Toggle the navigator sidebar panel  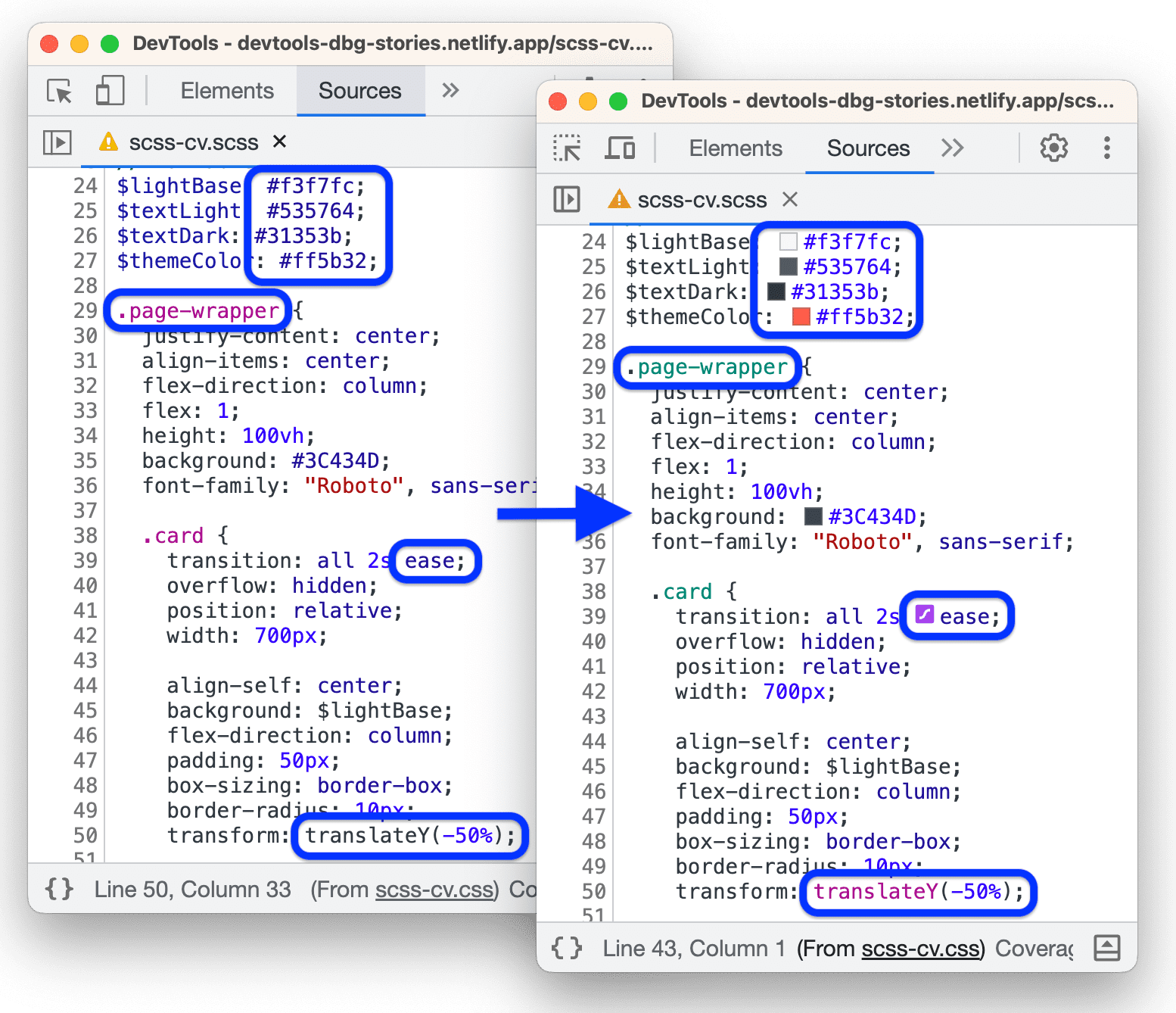[x=566, y=200]
